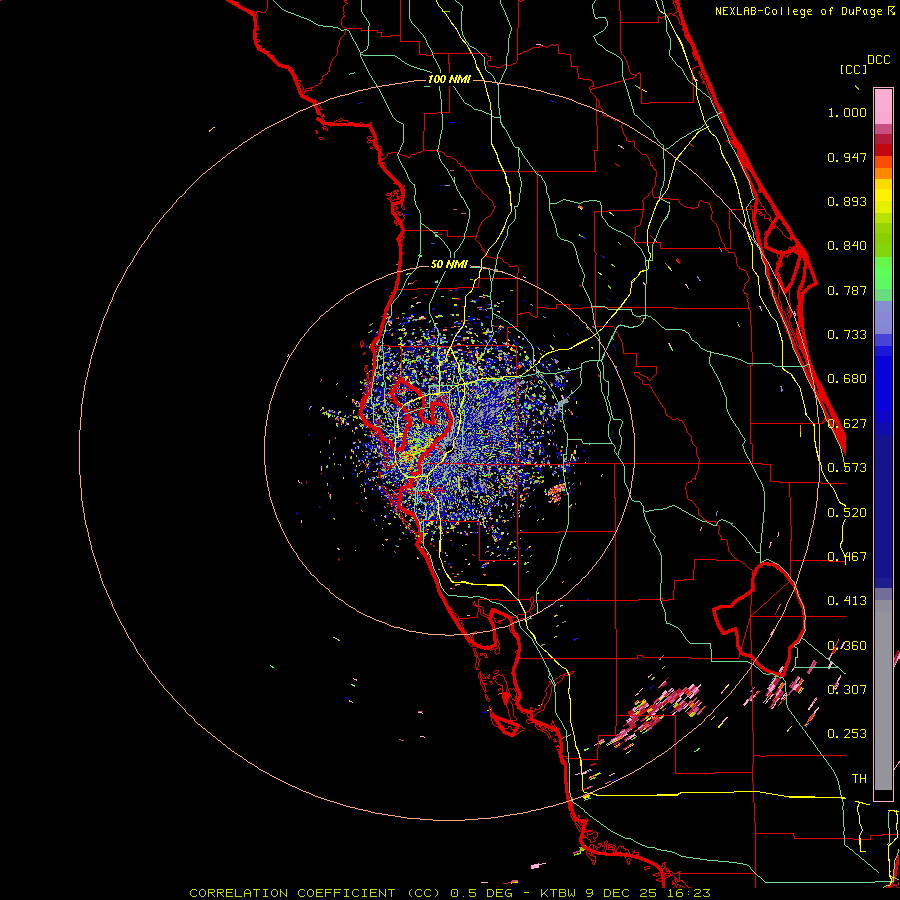
Task: Select the 0.253 legend value
Action: (847, 734)
